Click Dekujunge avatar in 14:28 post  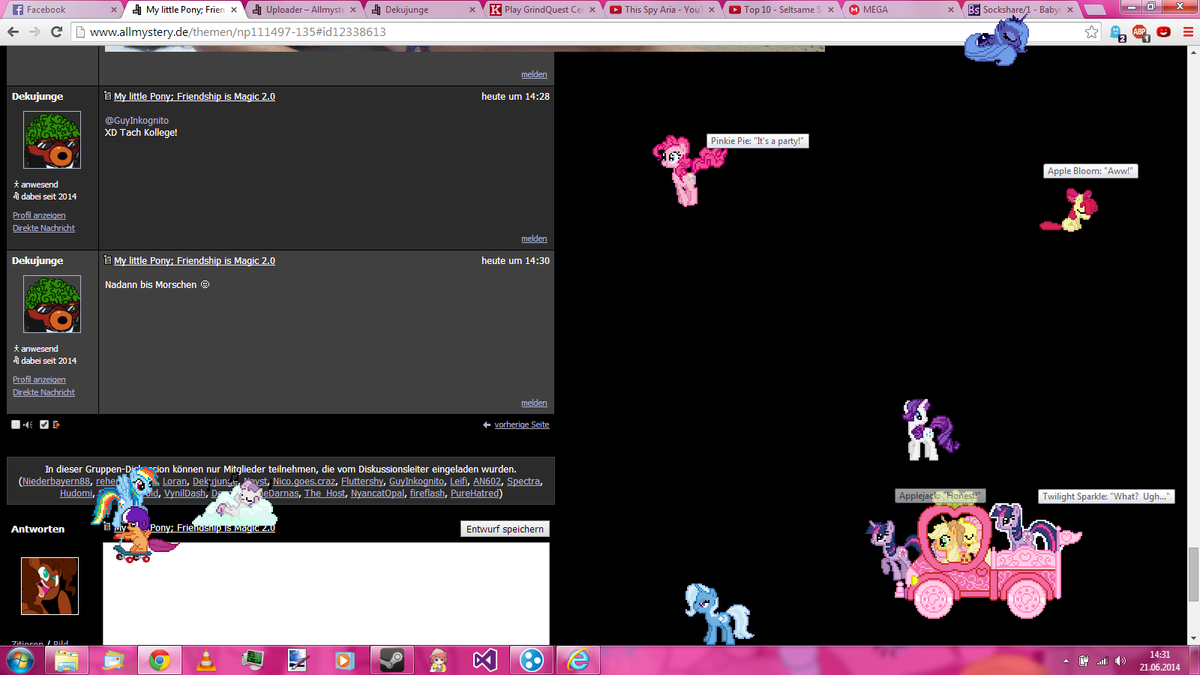point(52,140)
